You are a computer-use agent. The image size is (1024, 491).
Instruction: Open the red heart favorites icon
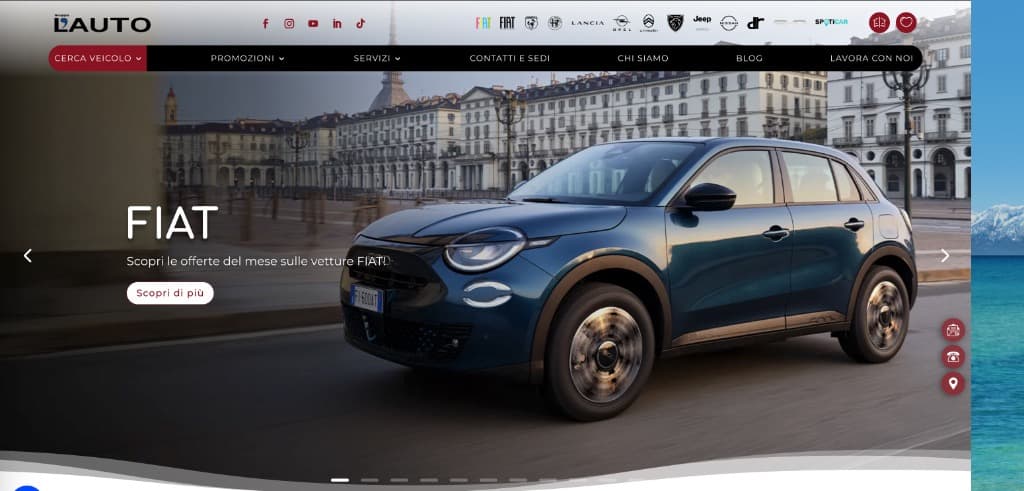click(x=906, y=23)
